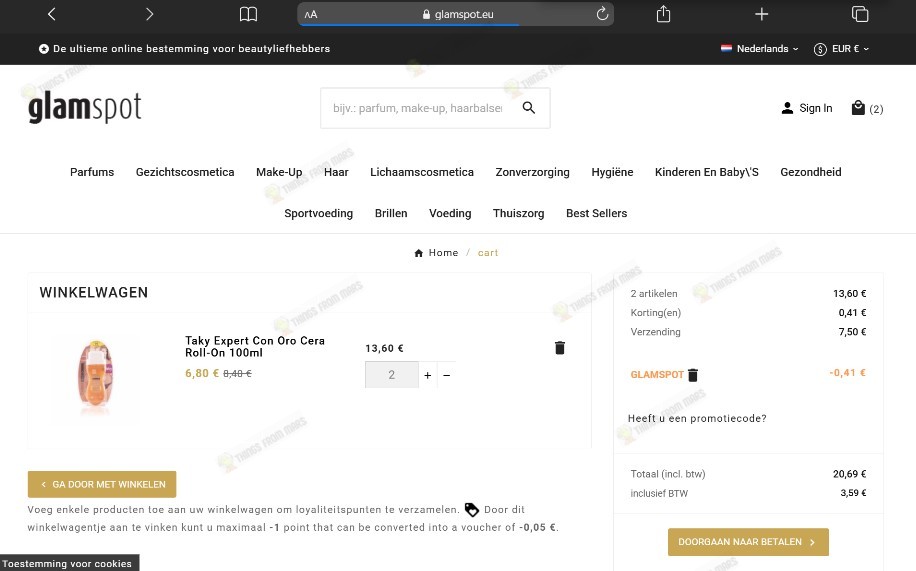Viewport: 916px width, 571px height.
Task: Click the GLAMSPOT voucher code label
Action: point(657,375)
